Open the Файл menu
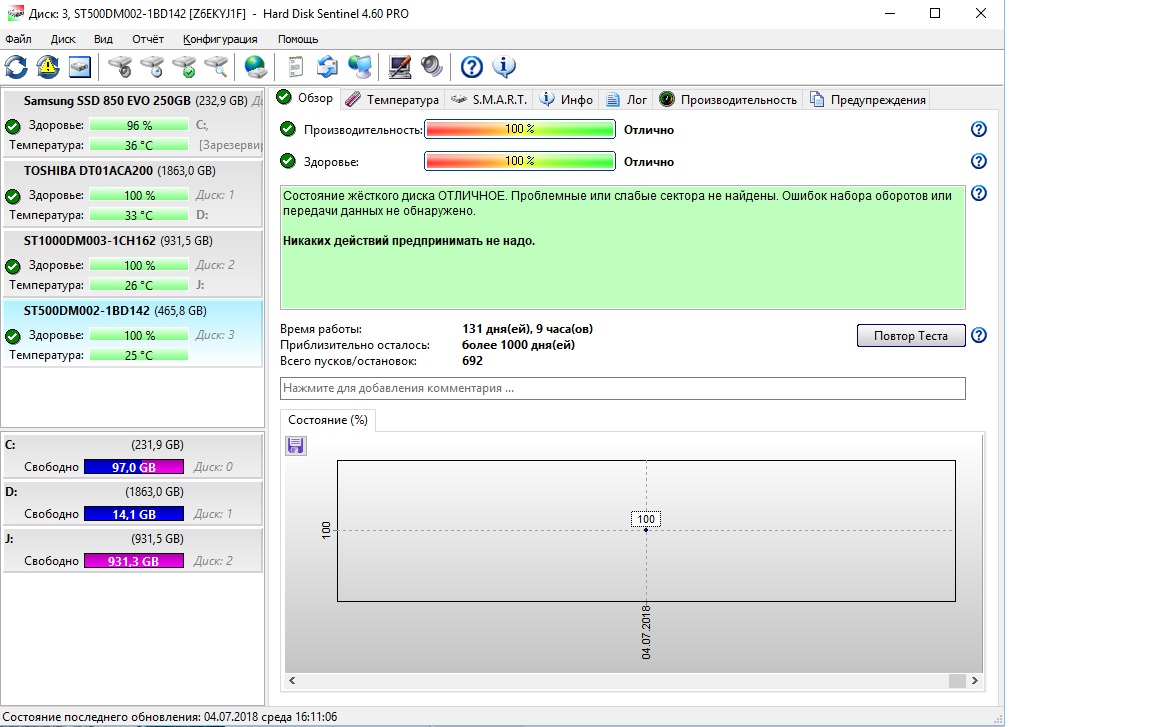This screenshot has width=1152, height=727. pos(18,39)
